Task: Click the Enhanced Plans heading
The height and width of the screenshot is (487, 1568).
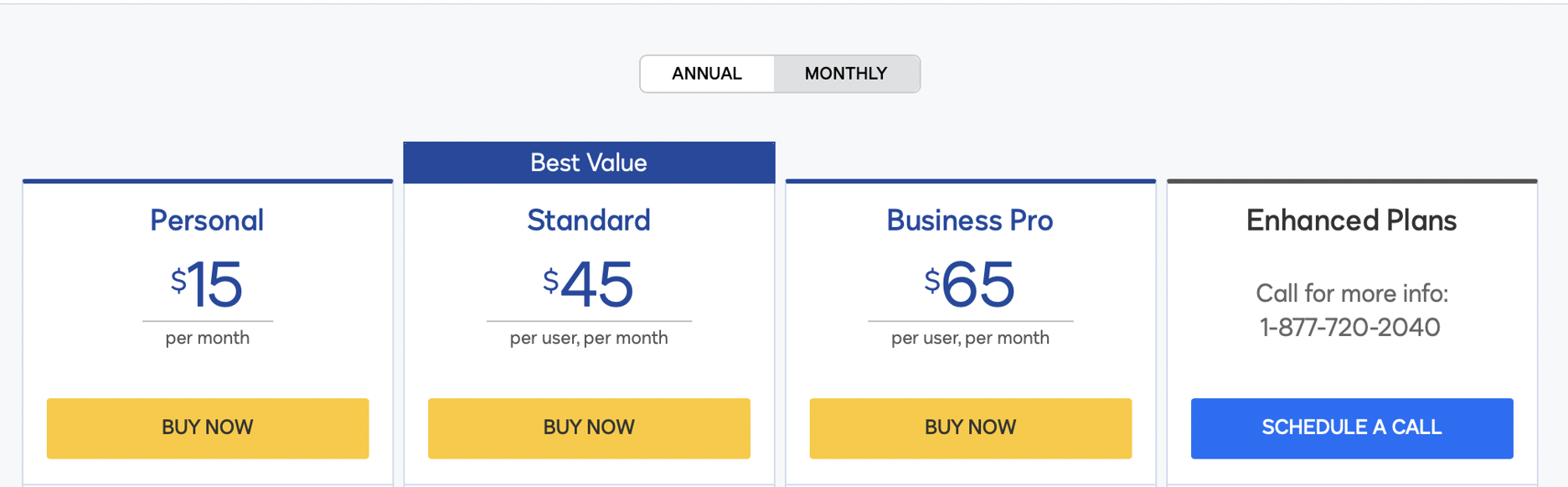Action: click(x=1351, y=220)
